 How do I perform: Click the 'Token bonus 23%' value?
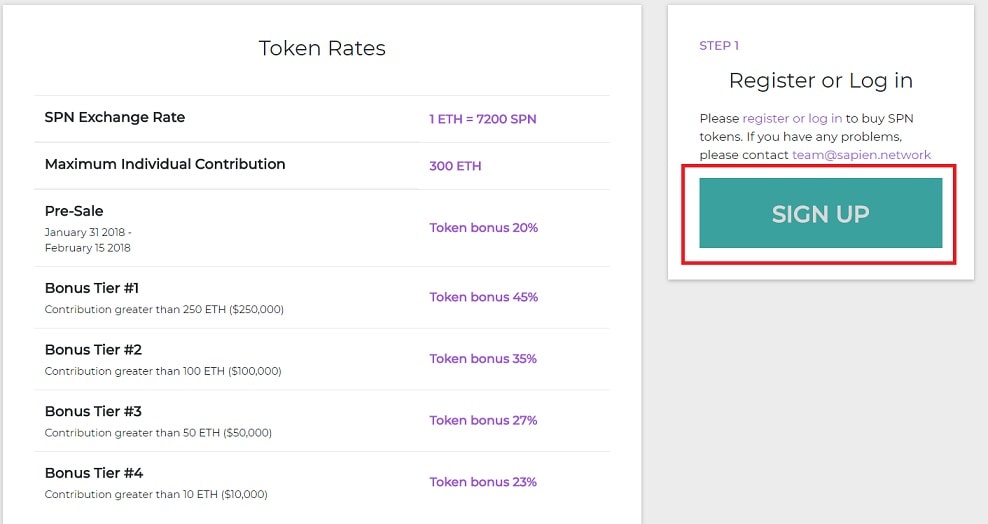click(x=483, y=482)
